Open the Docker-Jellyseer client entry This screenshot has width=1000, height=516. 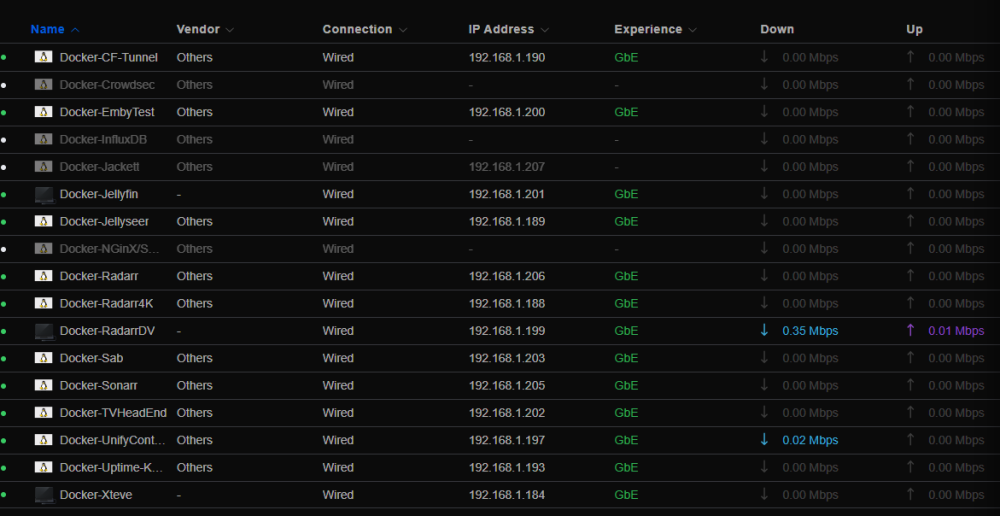coord(104,221)
